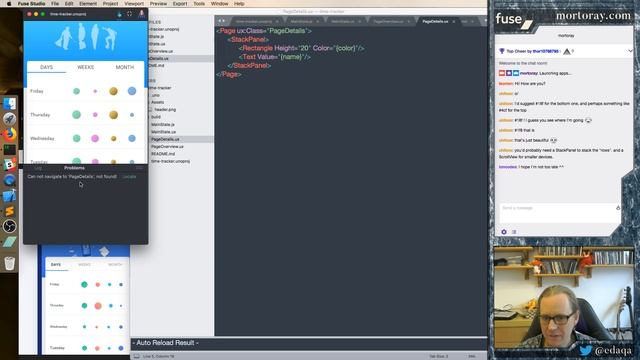The image size is (640, 360).
Task: Click the Auto Reload Result panel label
Action: 165,343
